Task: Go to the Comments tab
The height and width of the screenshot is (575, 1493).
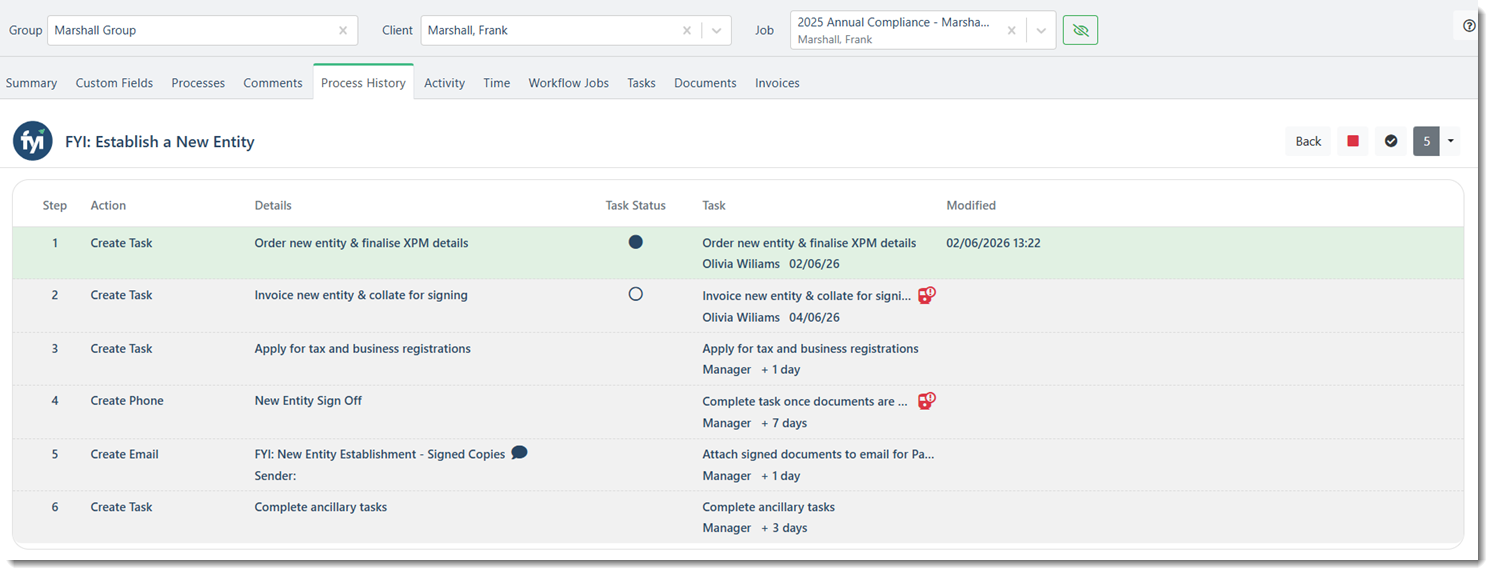Action: (x=273, y=83)
